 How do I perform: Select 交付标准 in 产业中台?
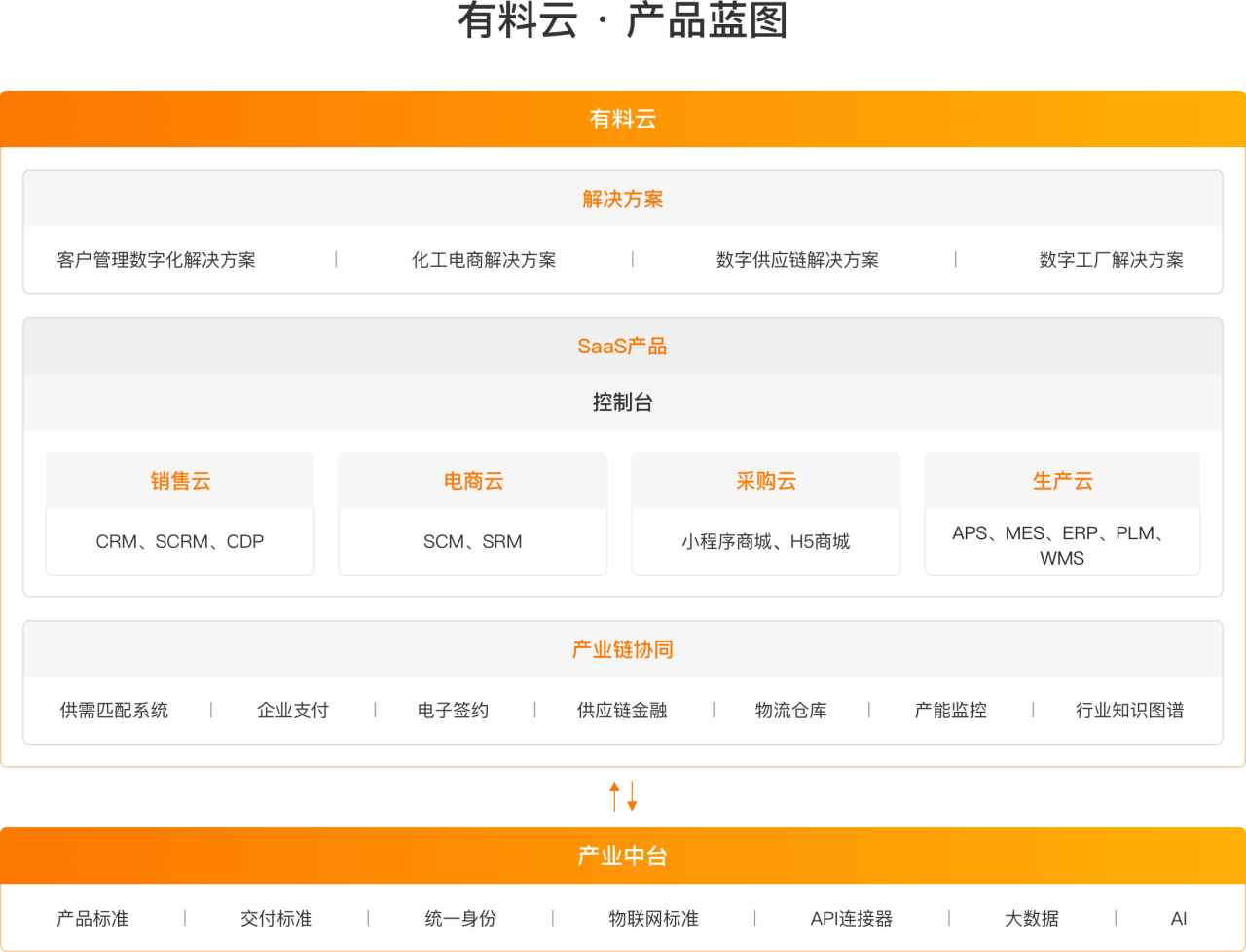276,919
